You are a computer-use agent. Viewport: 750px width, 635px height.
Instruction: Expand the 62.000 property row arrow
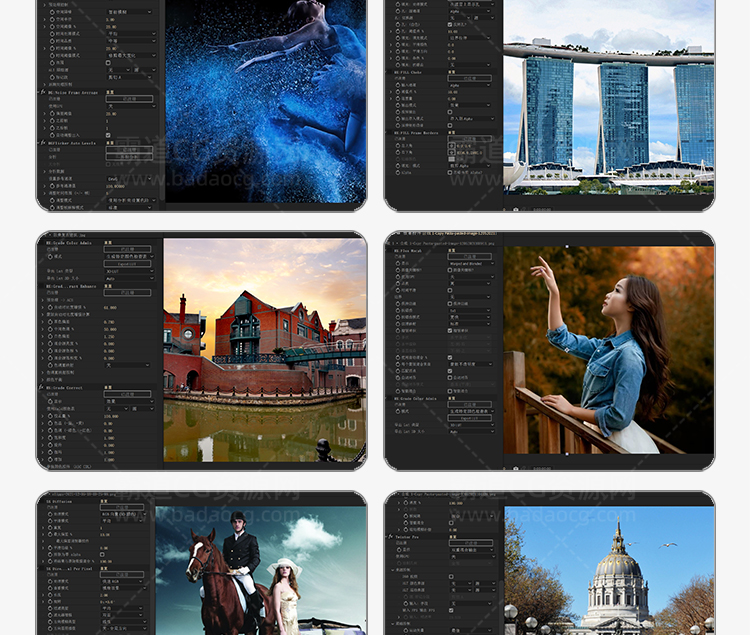(x=44, y=307)
